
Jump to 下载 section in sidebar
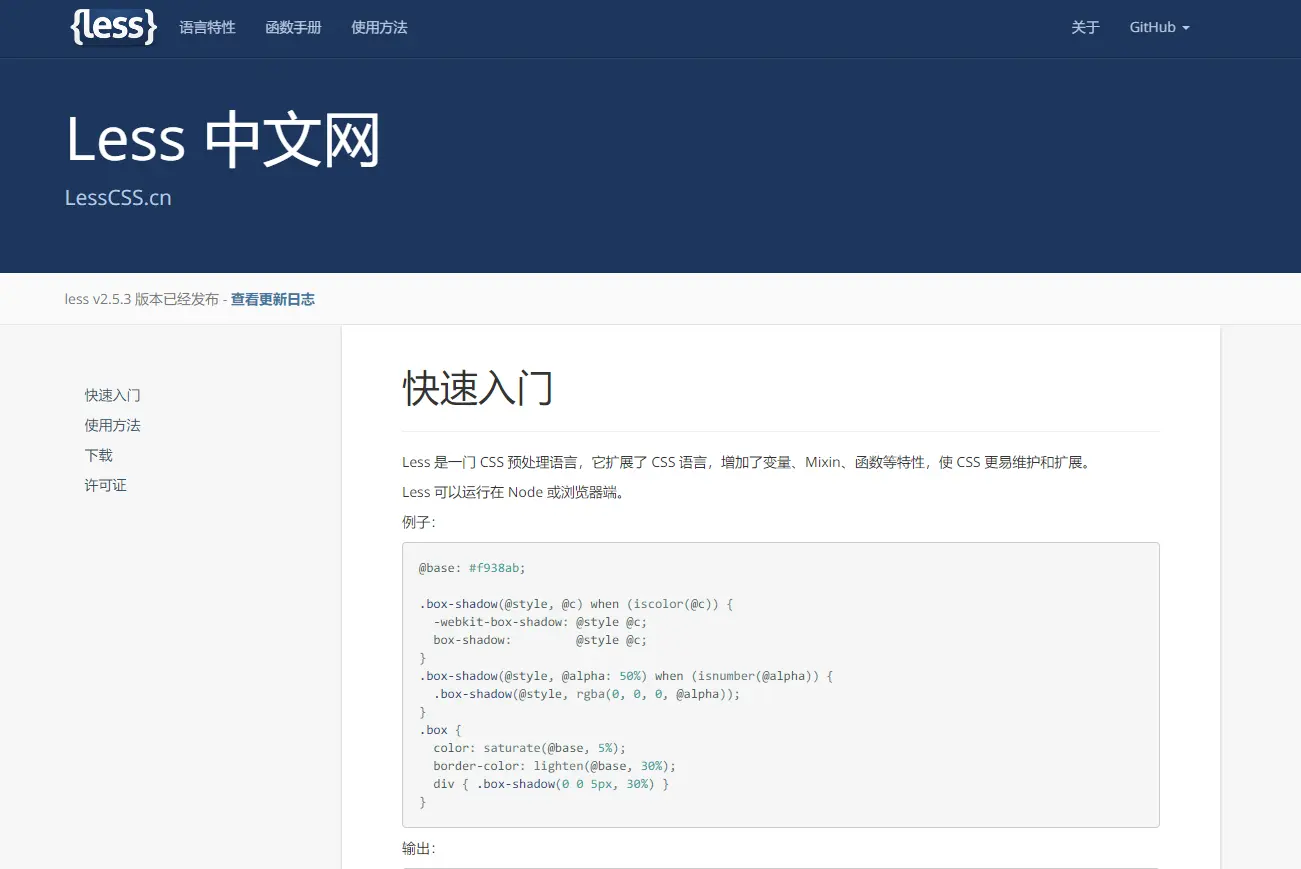click(99, 456)
